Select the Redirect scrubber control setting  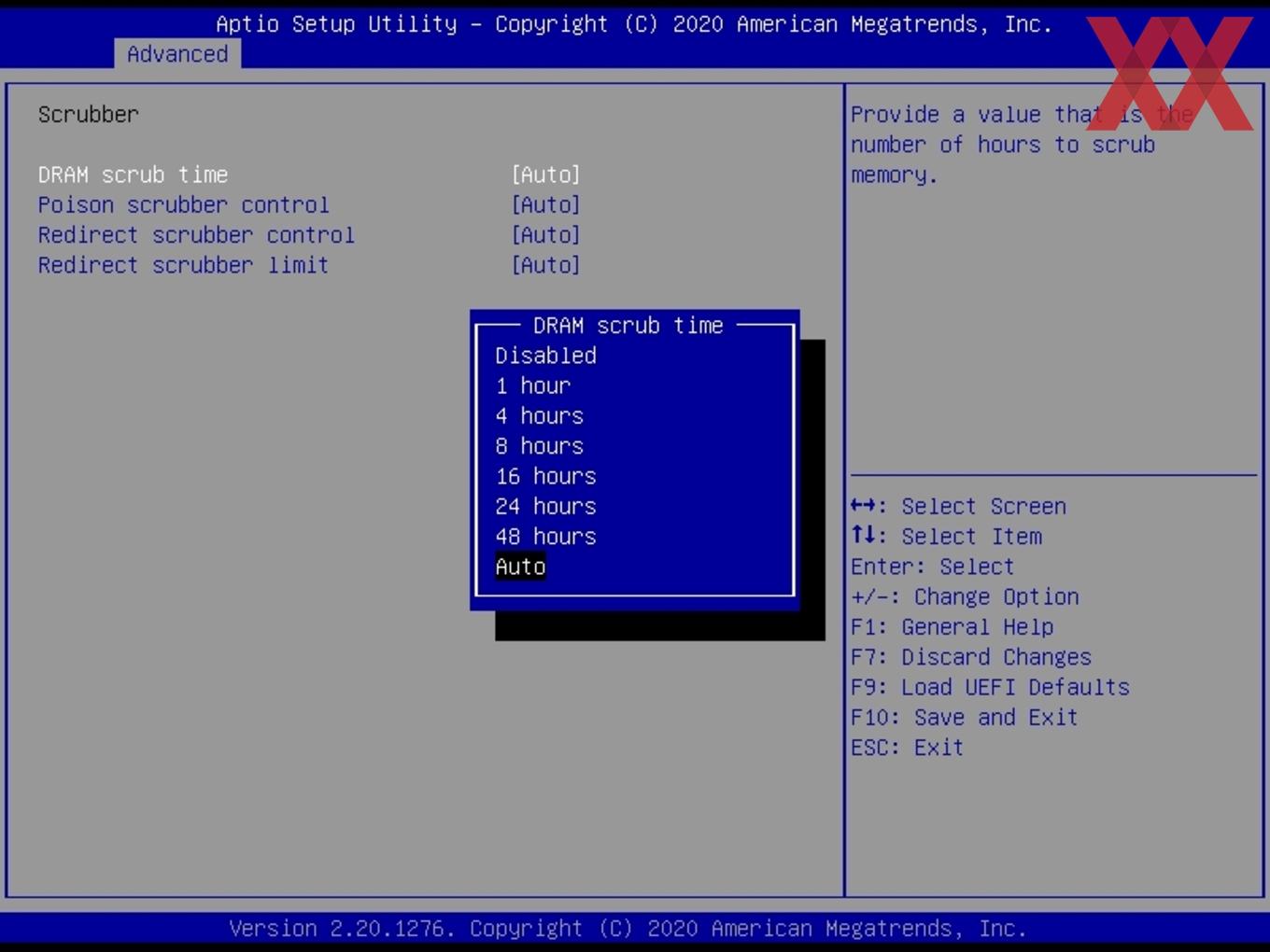coord(196,234)
